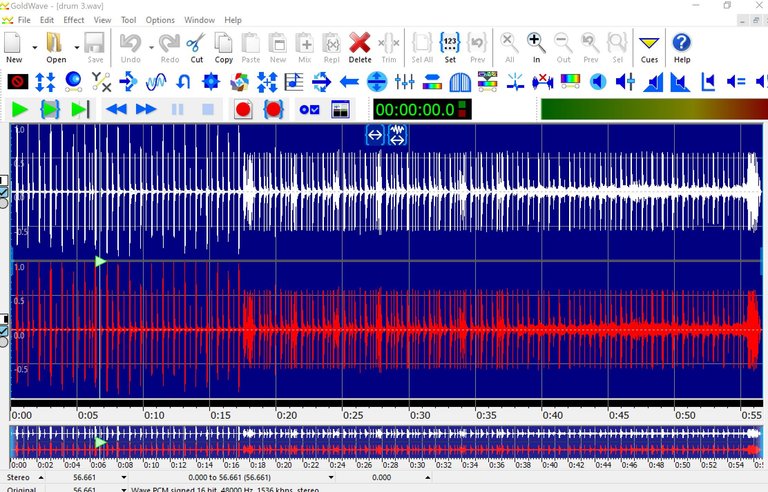
Task: Click the Repl replace icon
Action: point(332,47)
